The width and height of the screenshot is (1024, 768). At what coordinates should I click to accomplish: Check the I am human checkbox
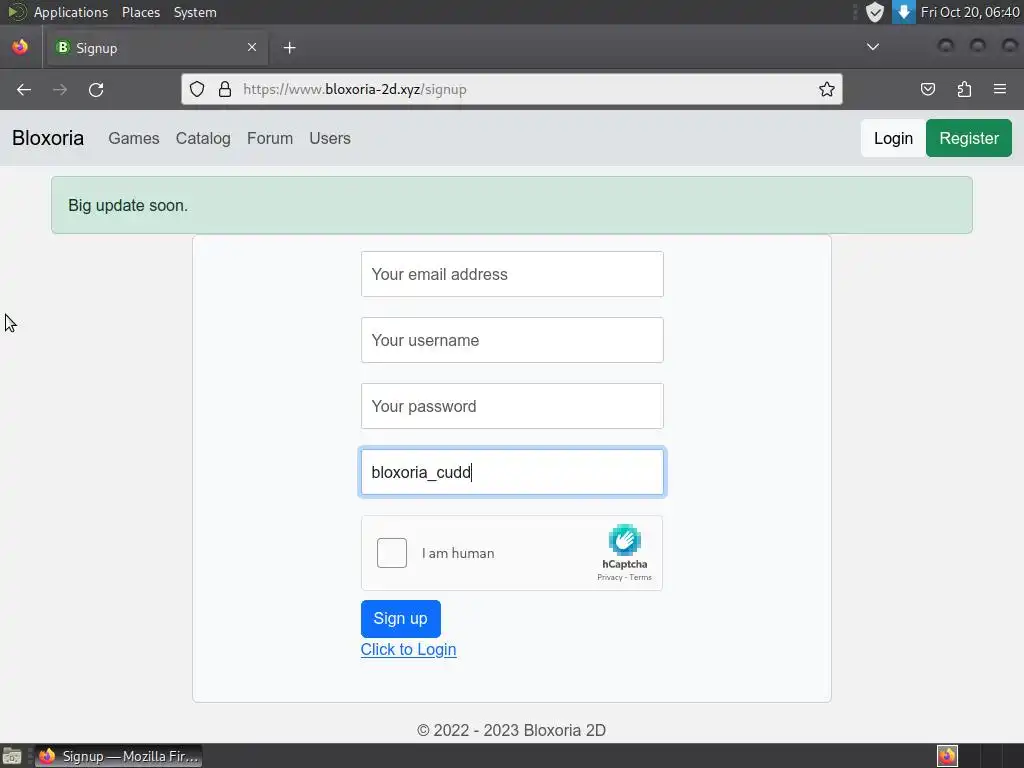392,553
